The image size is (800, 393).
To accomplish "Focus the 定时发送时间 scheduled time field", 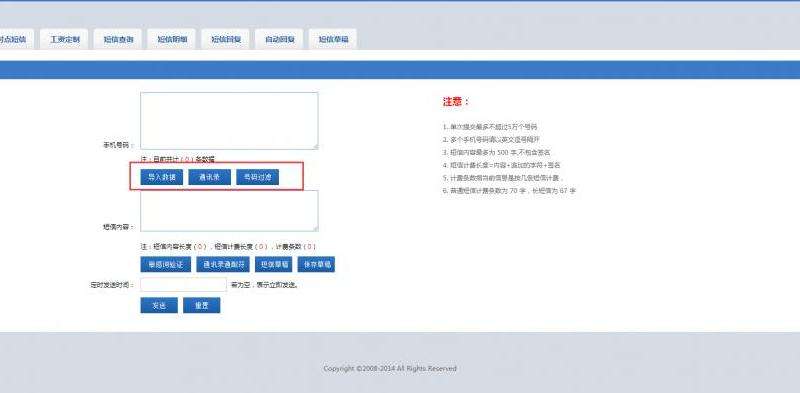I will click(183, 285).
